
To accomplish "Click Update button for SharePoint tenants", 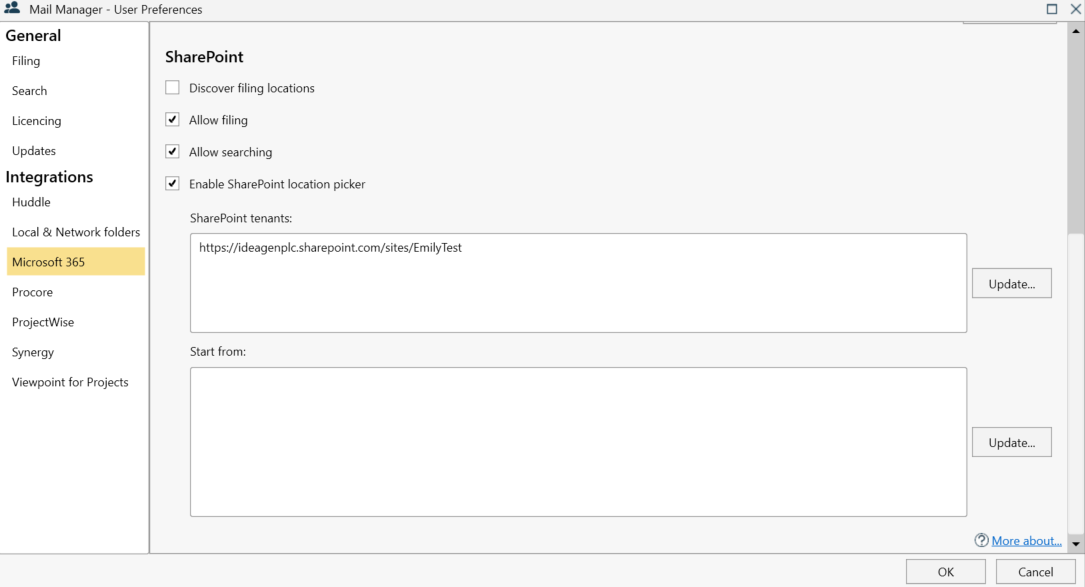I will click(x=1011, y=284).
